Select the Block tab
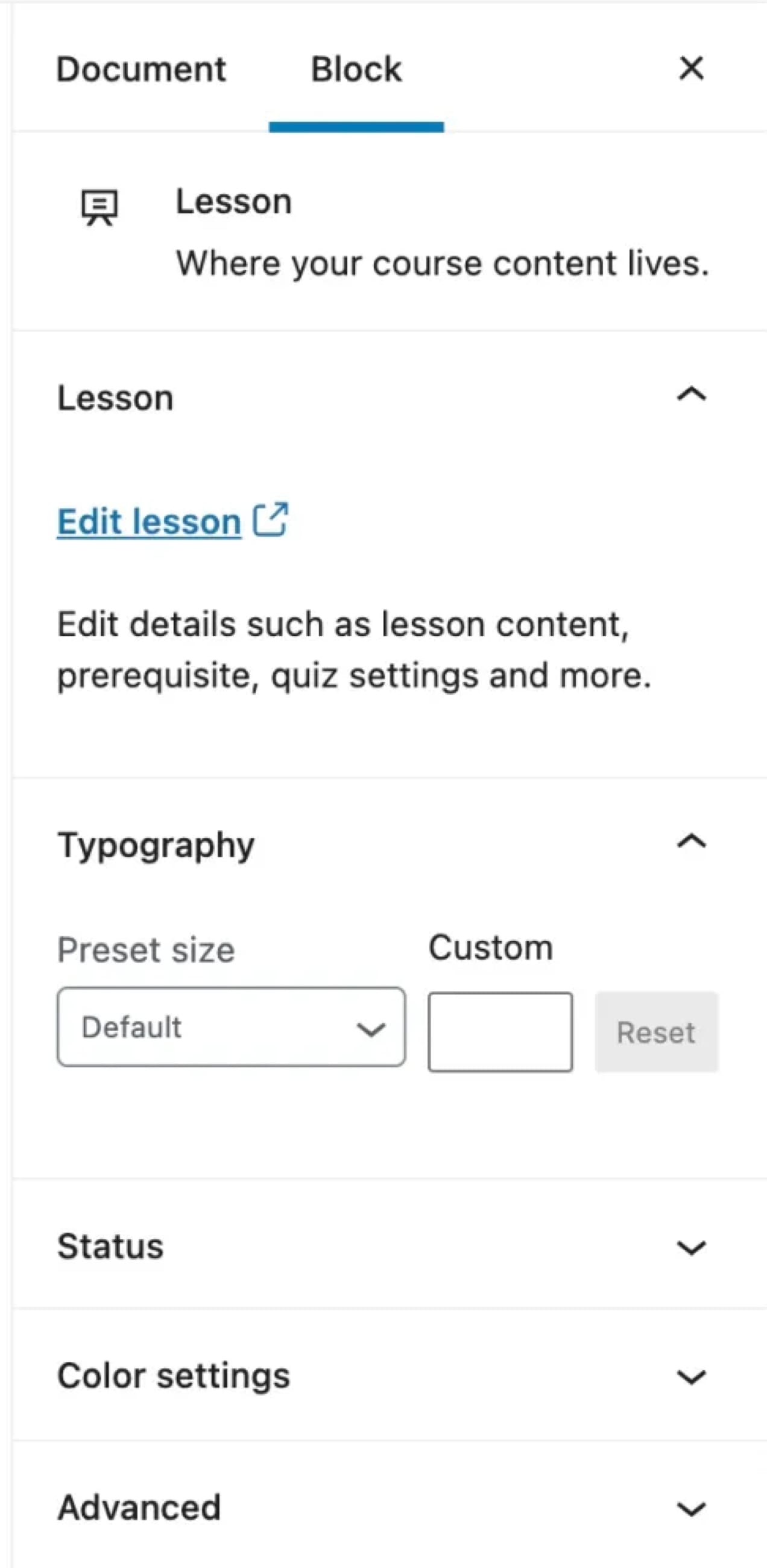767x1568 pixels. point(356,69)
